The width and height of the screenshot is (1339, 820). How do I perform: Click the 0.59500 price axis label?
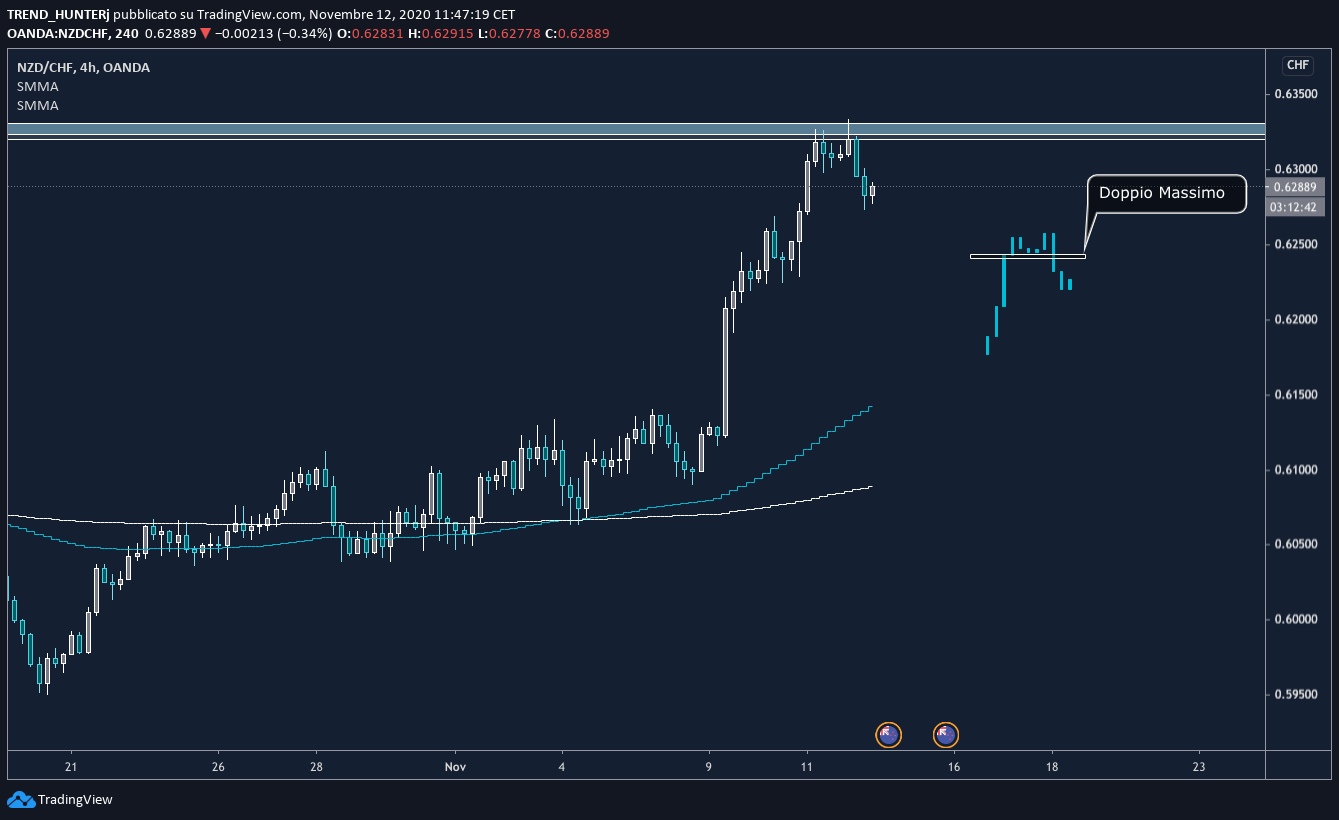click(x=1295, y=694)
